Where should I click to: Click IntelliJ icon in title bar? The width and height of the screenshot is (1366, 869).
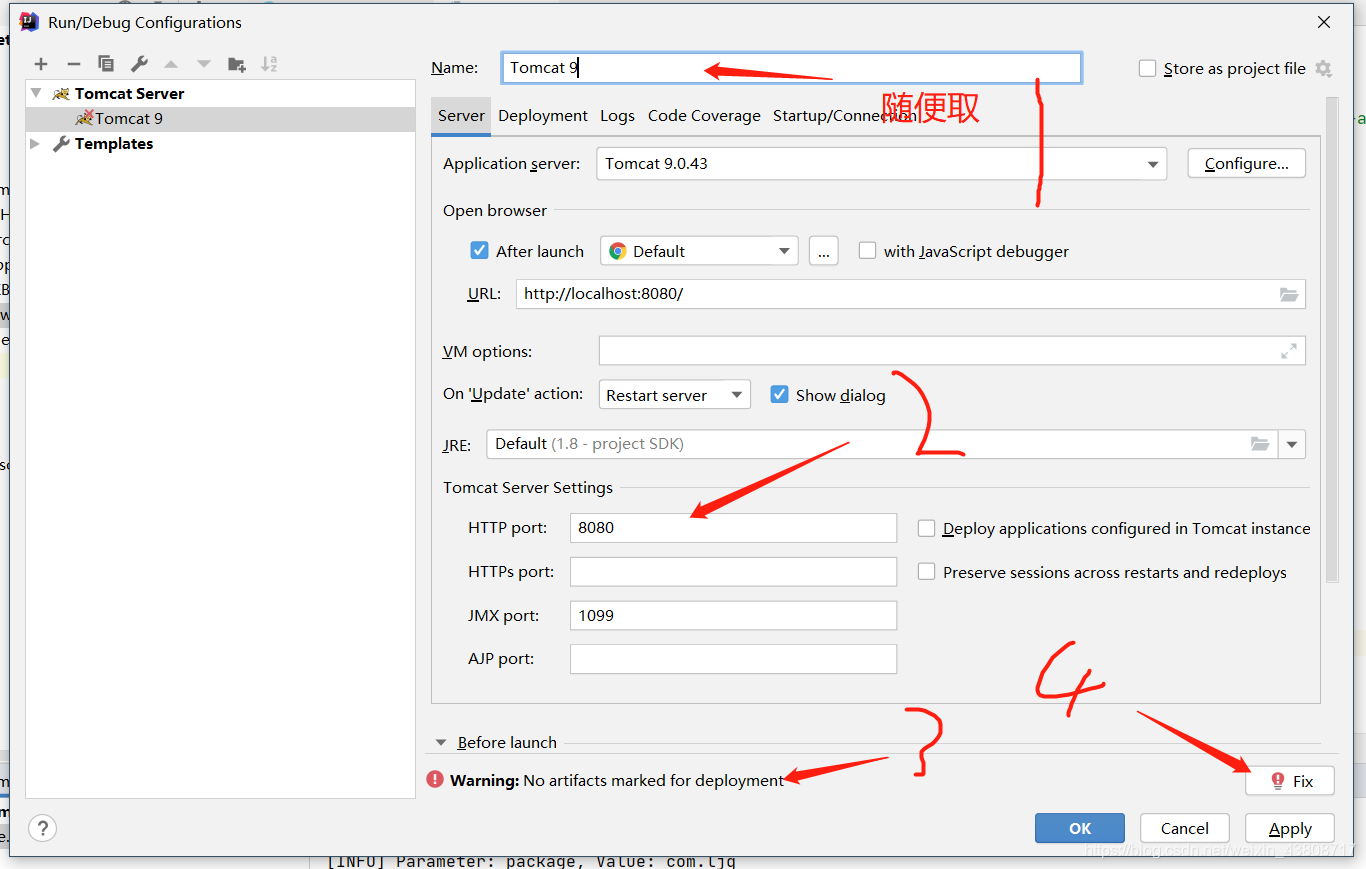[x=29, y=22]
